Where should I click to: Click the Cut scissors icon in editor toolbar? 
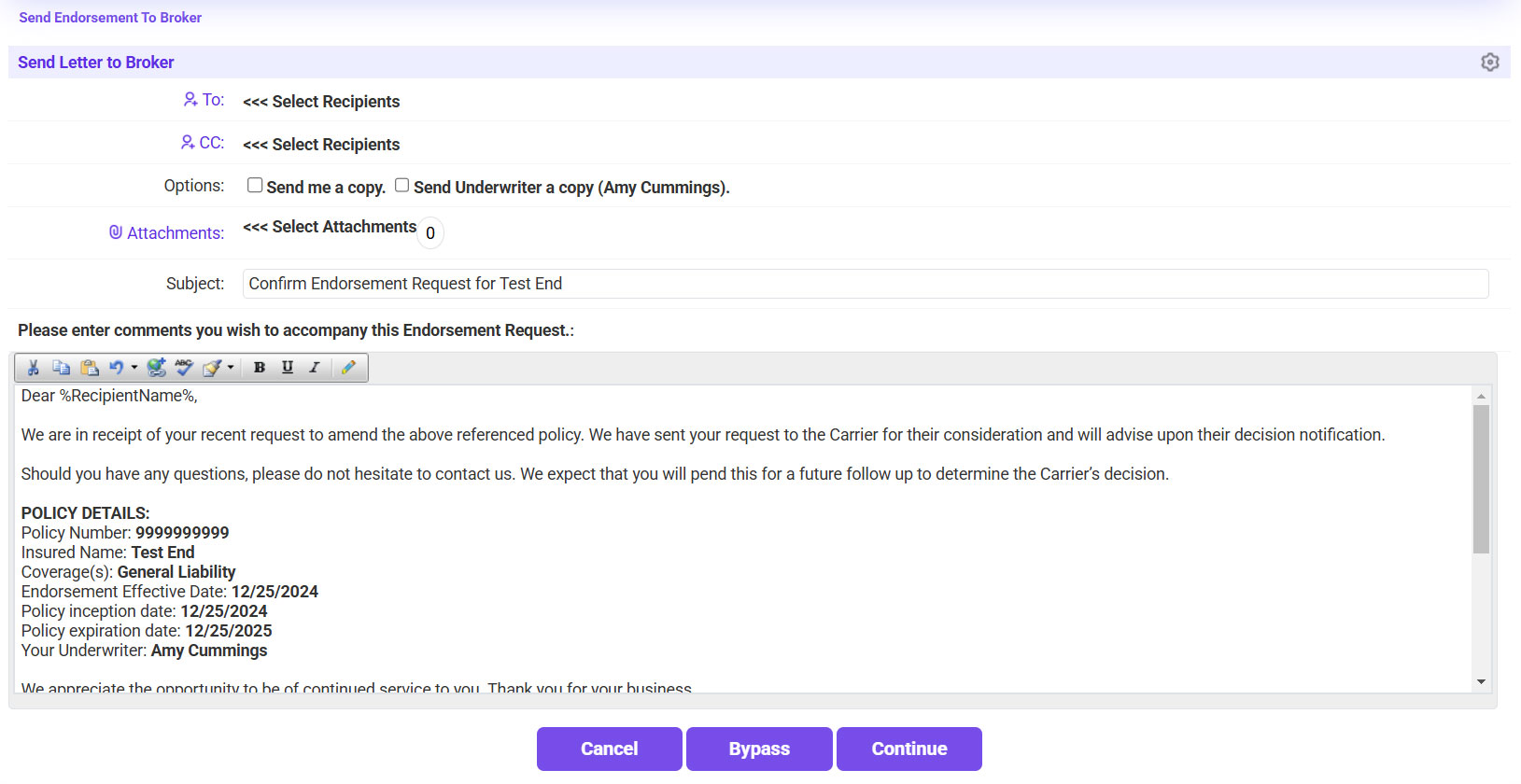(34, 368)
